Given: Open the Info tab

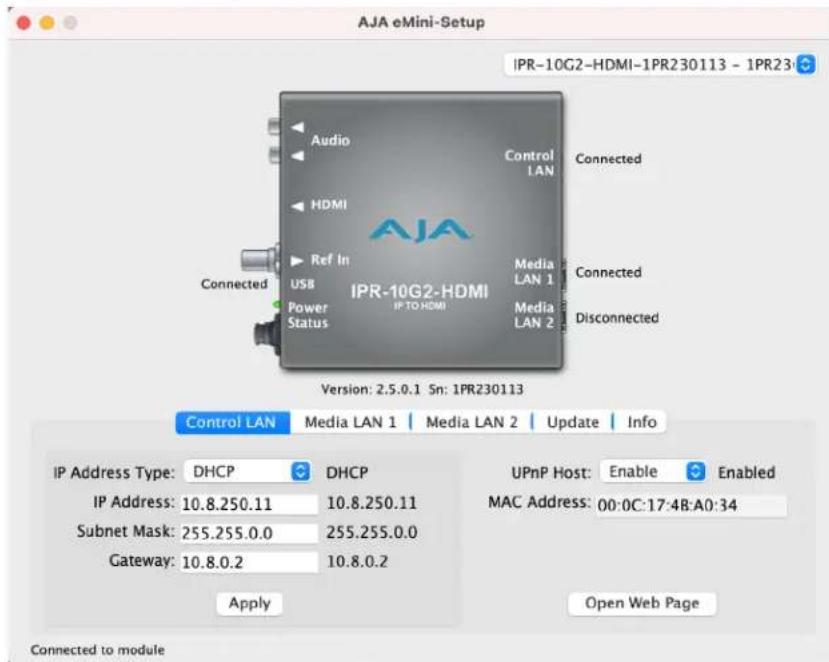Looking at the screenshot, I should (641, 422).
